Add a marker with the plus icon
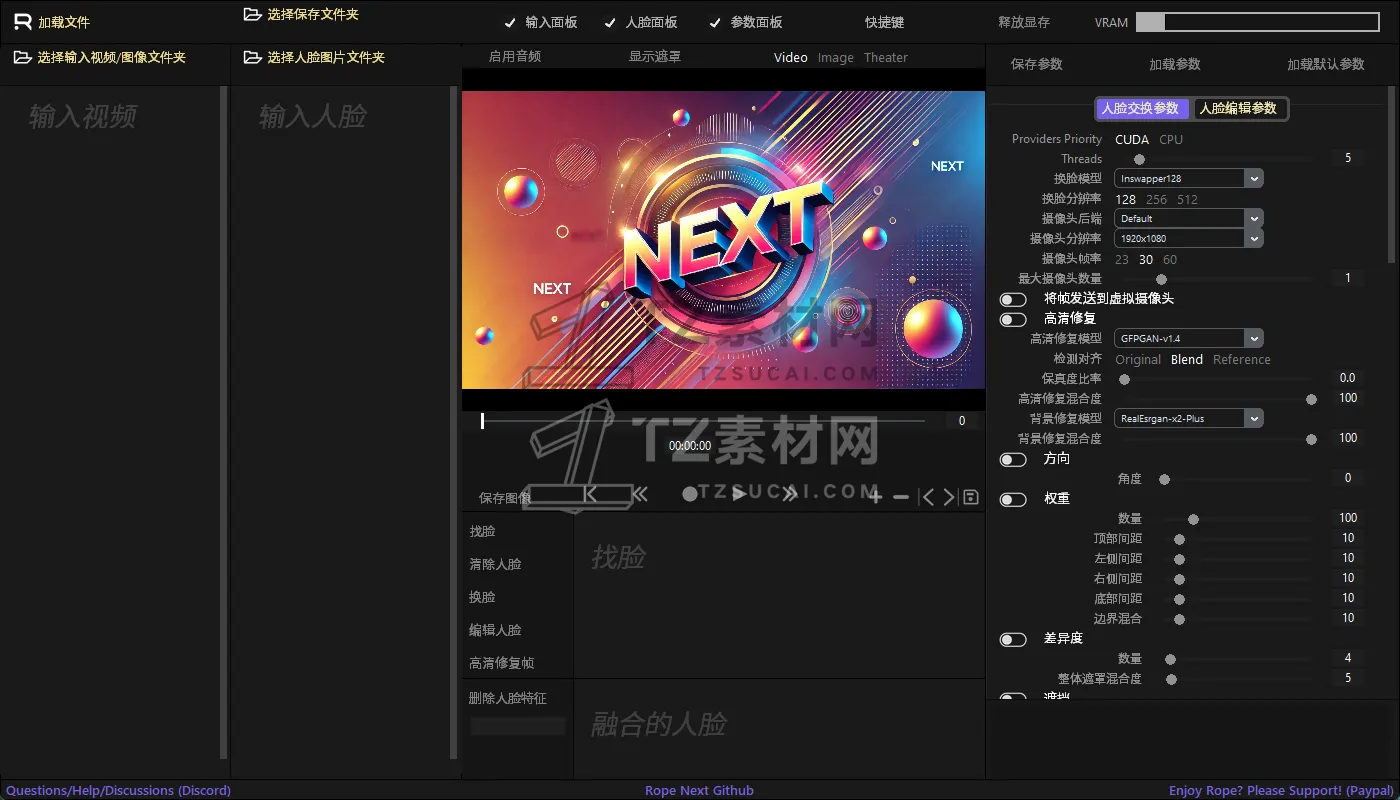This screenshot has height=800, width=1400. click(x=875, y=496)
